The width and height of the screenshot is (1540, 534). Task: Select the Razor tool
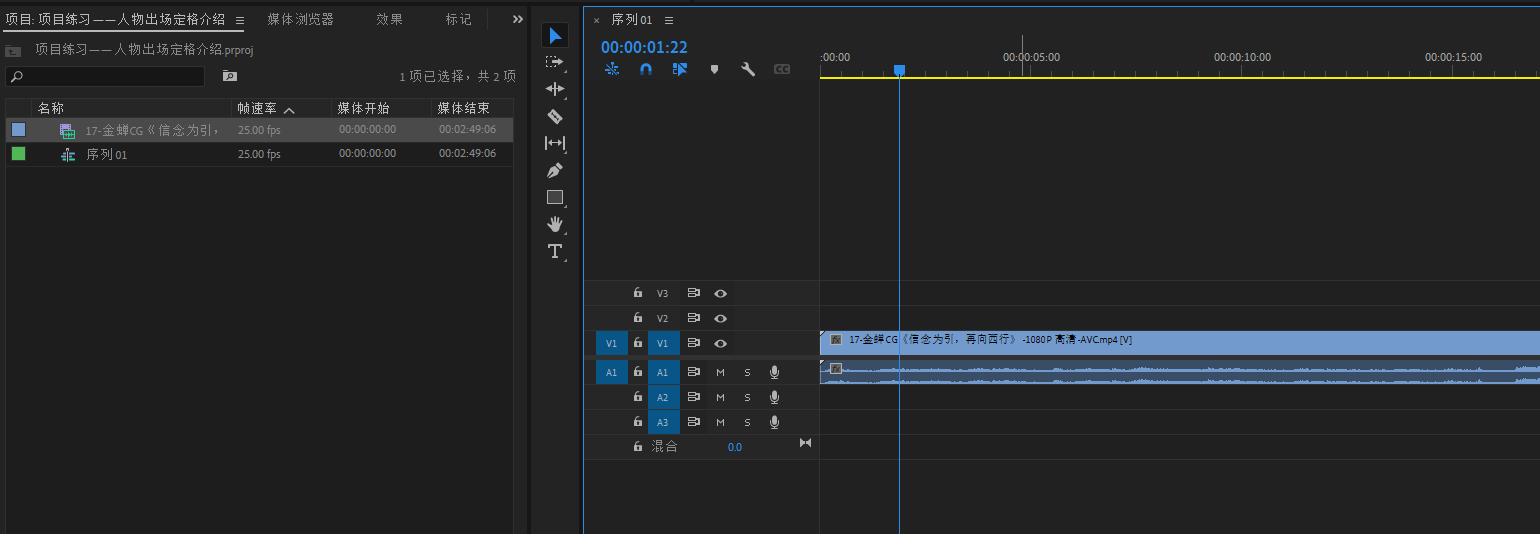pyautogui.click(x=555, y=116)
